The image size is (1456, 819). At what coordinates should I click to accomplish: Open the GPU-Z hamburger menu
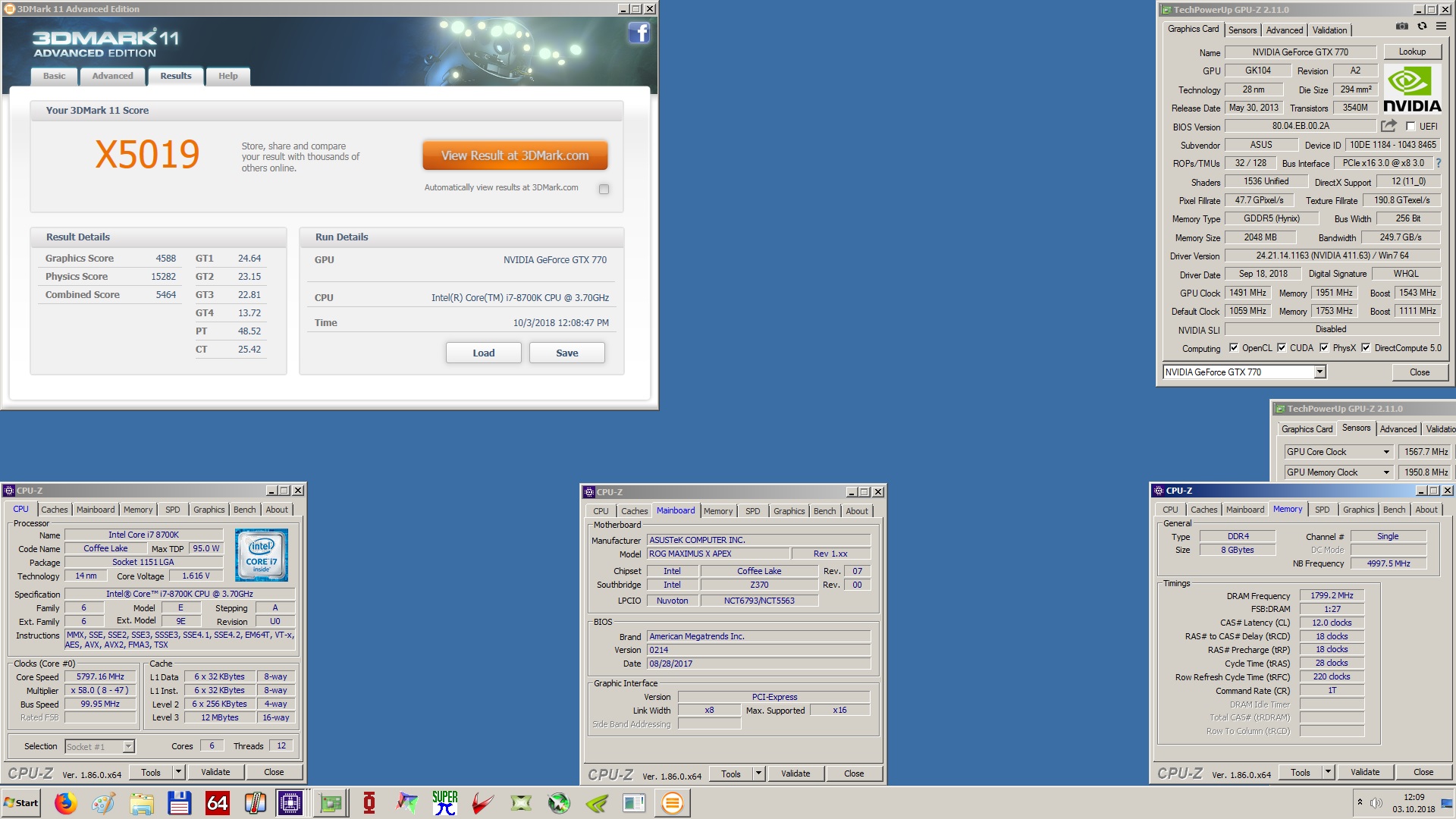pyautogui.click(x=1441, y=27)
